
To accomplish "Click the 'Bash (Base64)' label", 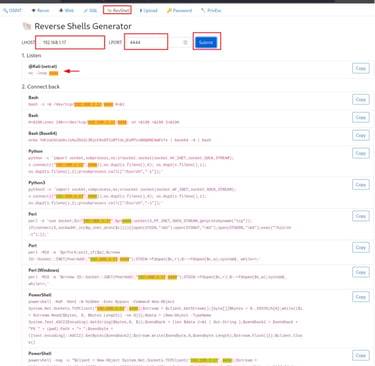I will pyautogui.click(x=44, y=133).
